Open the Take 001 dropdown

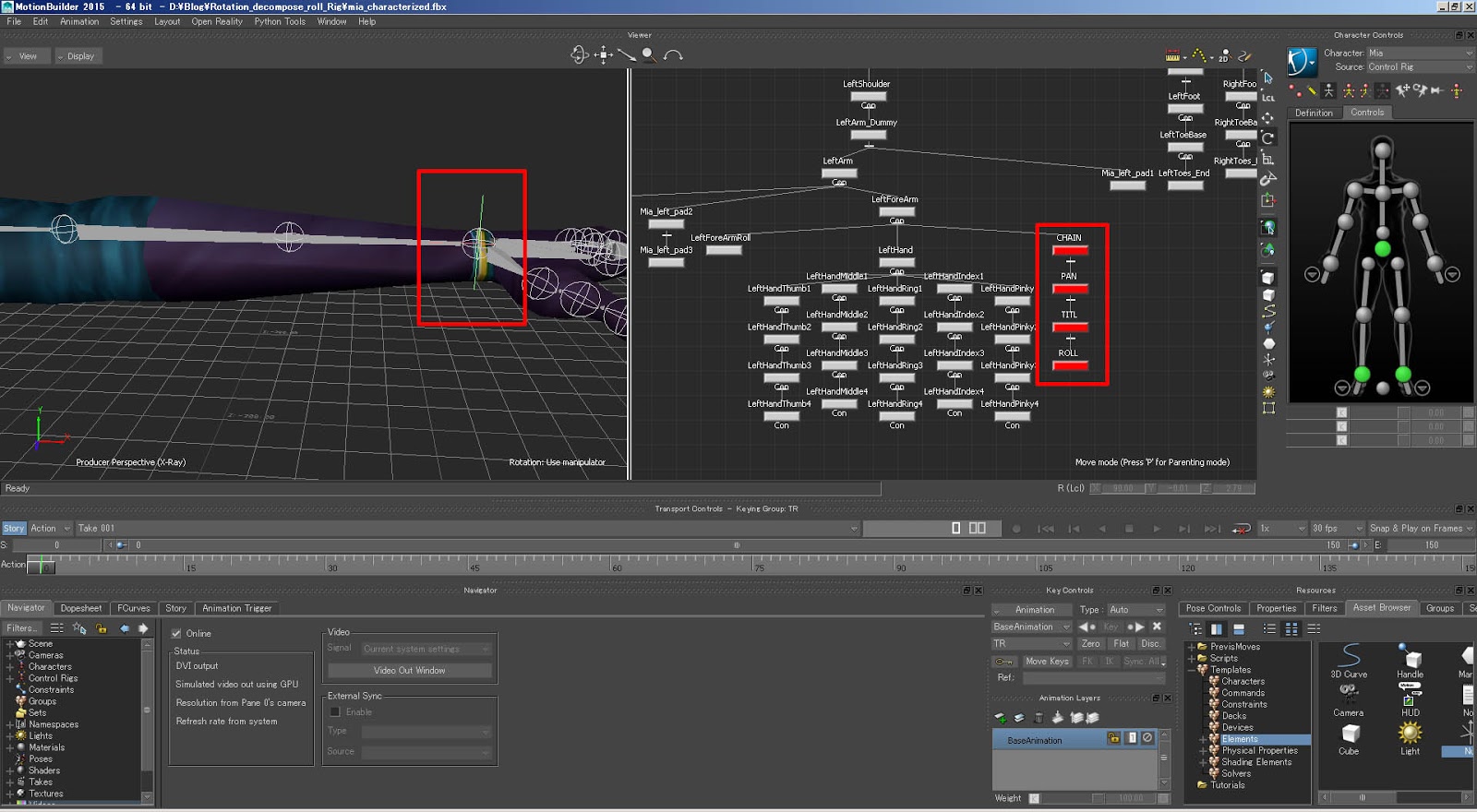coord(467,529)
